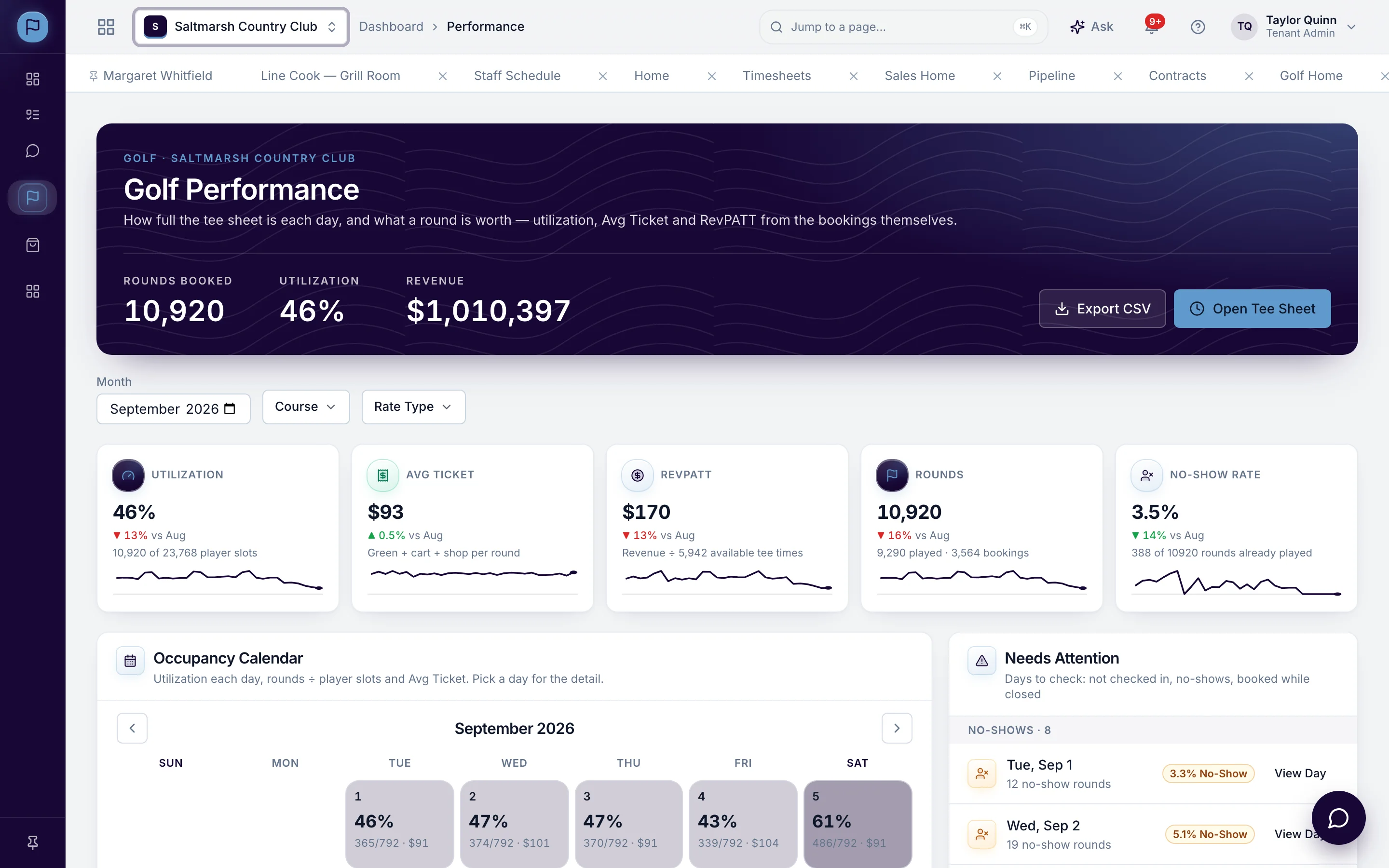Viewport: 1389px width, 868px height.
Task: Close the Line Cook — Grill Room tab
Action: pyautogui.click(x=443, y=76)
